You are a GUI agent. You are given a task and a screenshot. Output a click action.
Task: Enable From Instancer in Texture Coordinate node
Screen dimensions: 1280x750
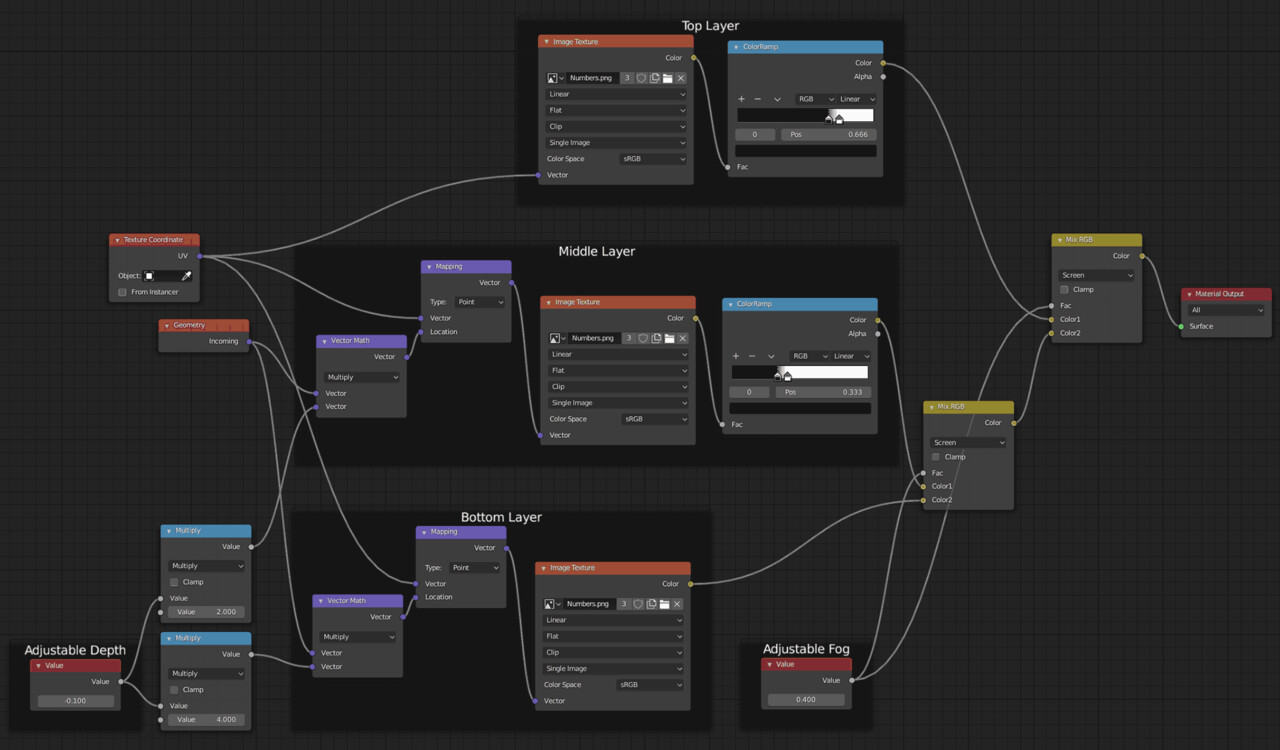(122, 292)
